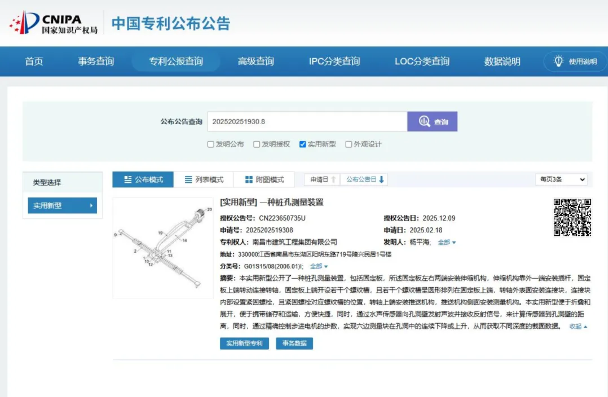Viewport: 608px width, 397px height.
Task: Click the CNIPA logo
Action: click(x=54, y=23)
